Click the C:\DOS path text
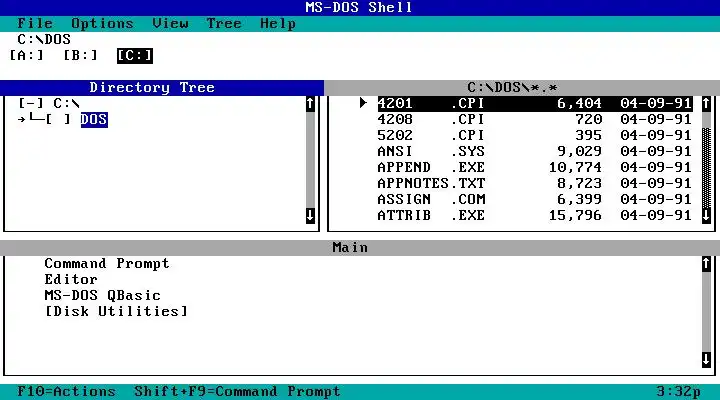This screenshot has width=720, height=400. pyautogui.click(x=44, y=39)
